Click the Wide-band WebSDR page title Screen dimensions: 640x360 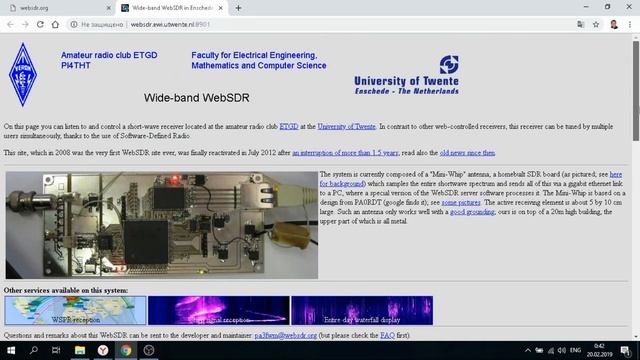point(196,98)
